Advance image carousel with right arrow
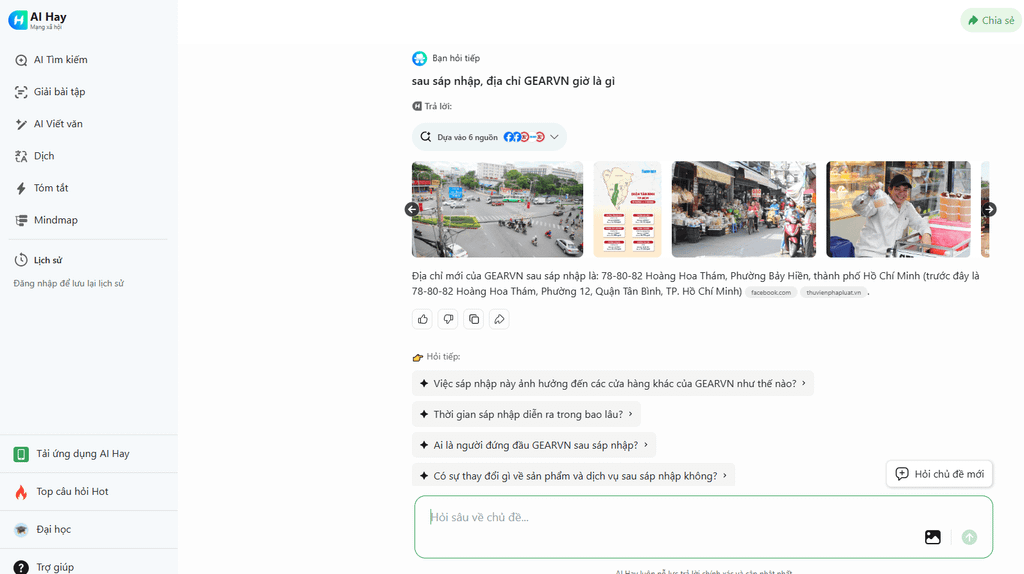Screen dimensions: 1024x574 click(x=989, y=210)
